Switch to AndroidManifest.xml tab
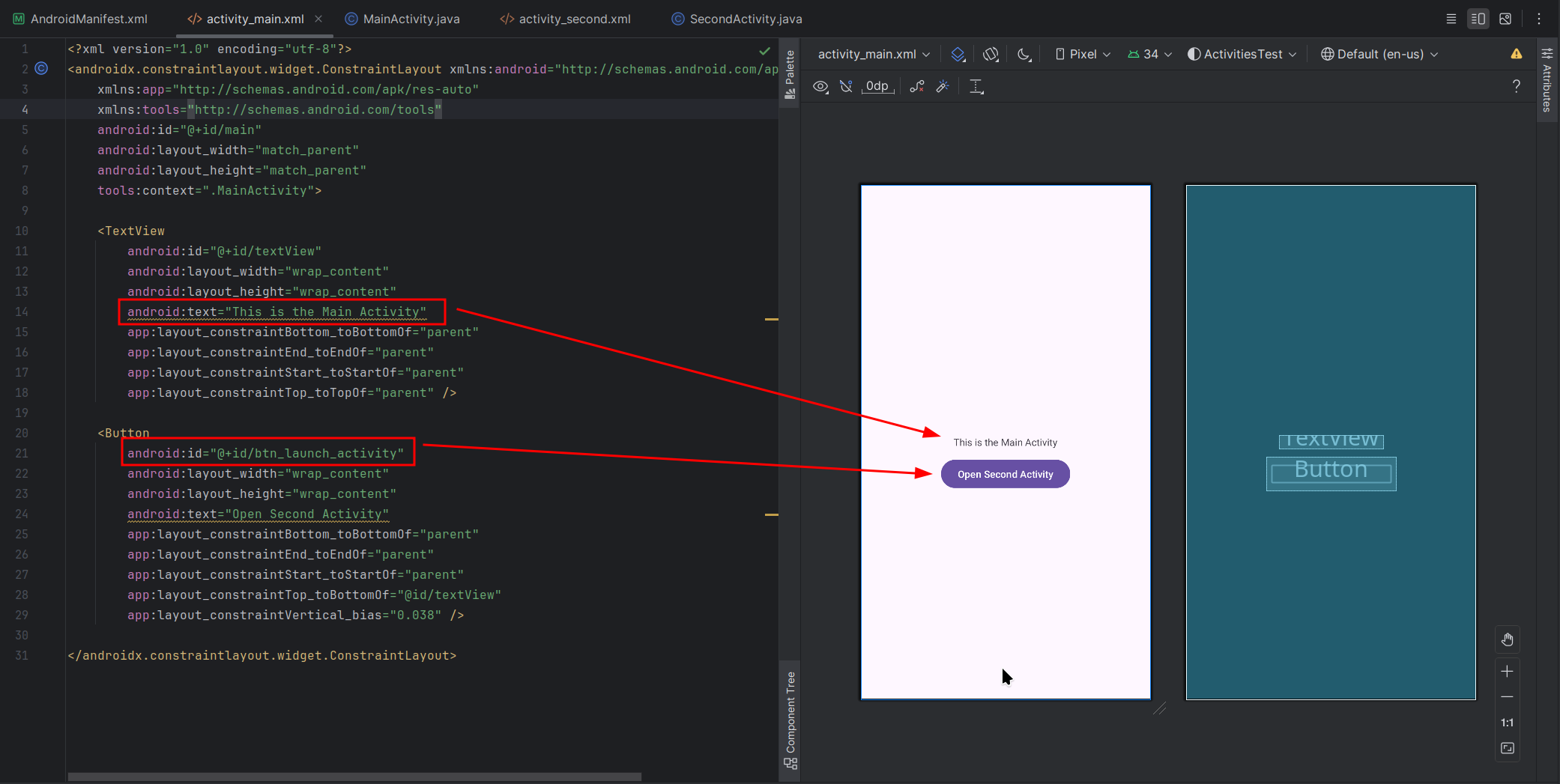Viewport: 1560px width, 784px height. pos(81,19)
